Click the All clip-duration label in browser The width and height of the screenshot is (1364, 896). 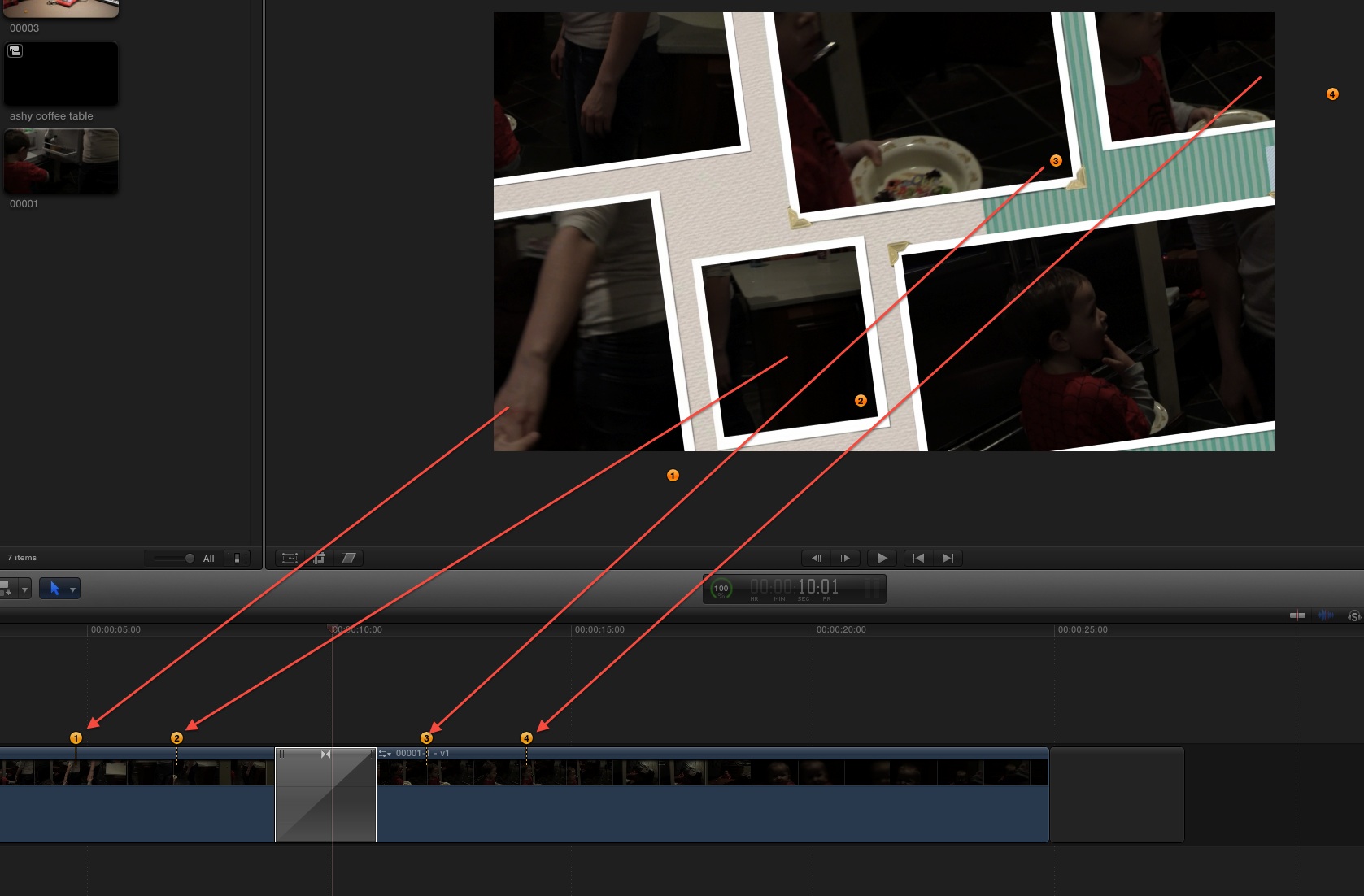point(208,559)
